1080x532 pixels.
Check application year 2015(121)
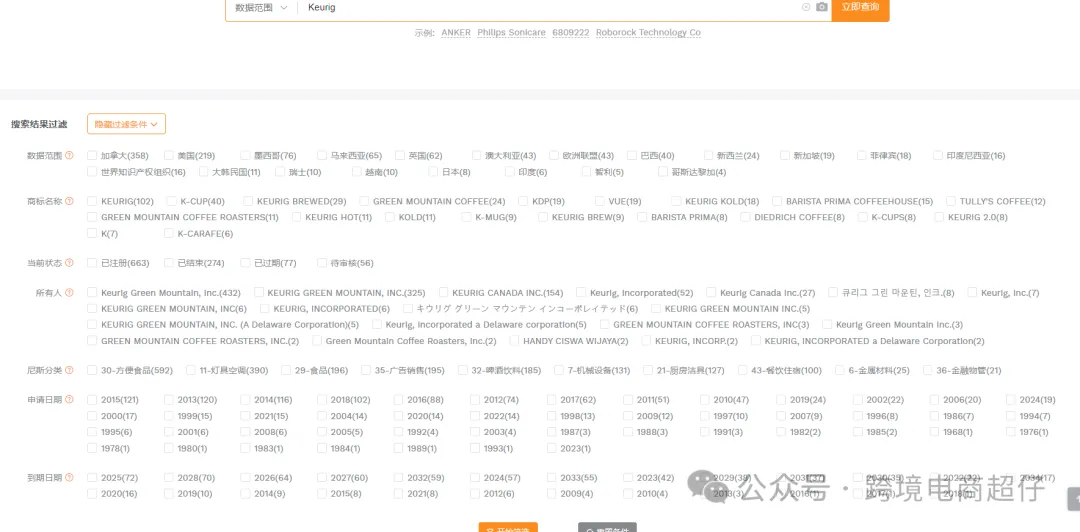[x=92, y=400]
